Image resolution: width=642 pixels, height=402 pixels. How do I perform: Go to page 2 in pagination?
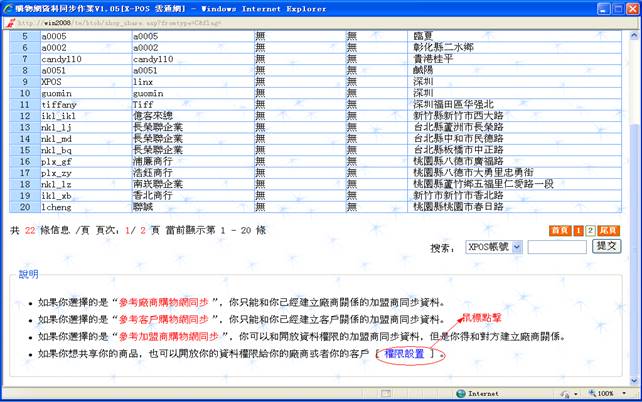point(590,230)
